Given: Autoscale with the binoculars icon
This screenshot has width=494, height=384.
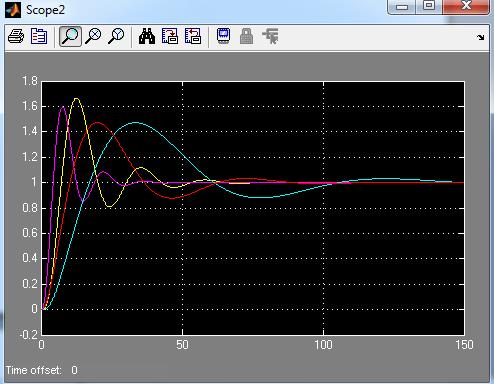Looking at the screenshot, I should [147, 36].
